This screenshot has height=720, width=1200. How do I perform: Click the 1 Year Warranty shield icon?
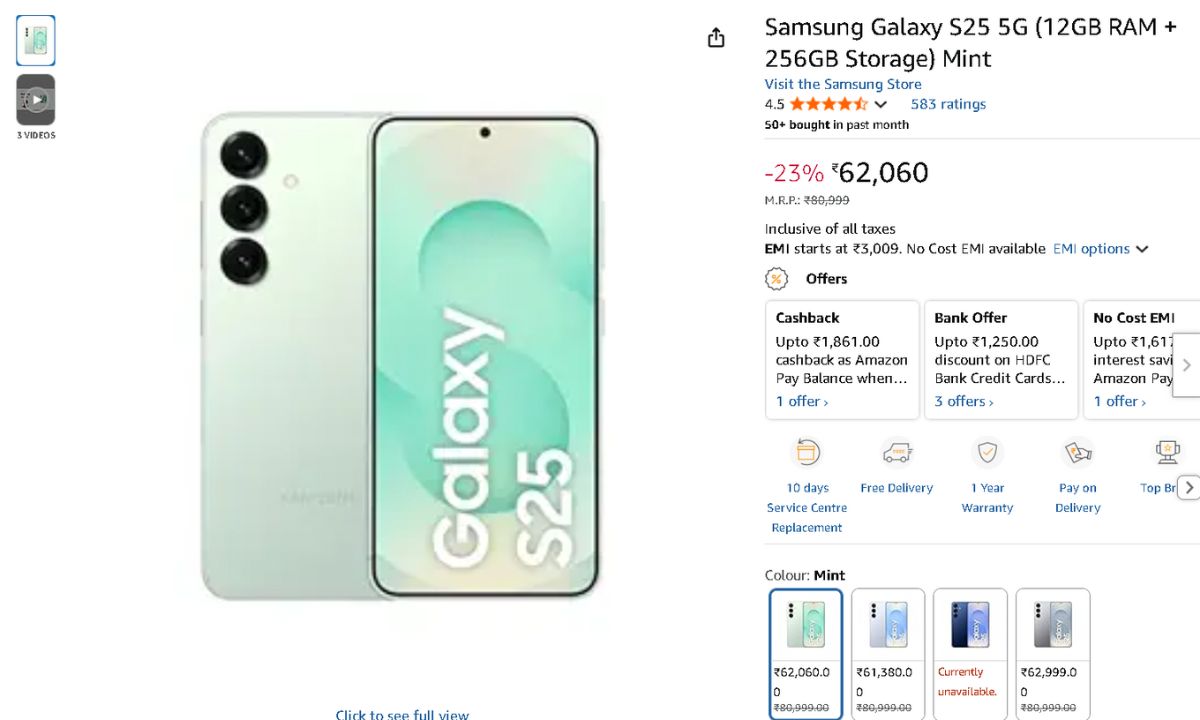[987, 453]
